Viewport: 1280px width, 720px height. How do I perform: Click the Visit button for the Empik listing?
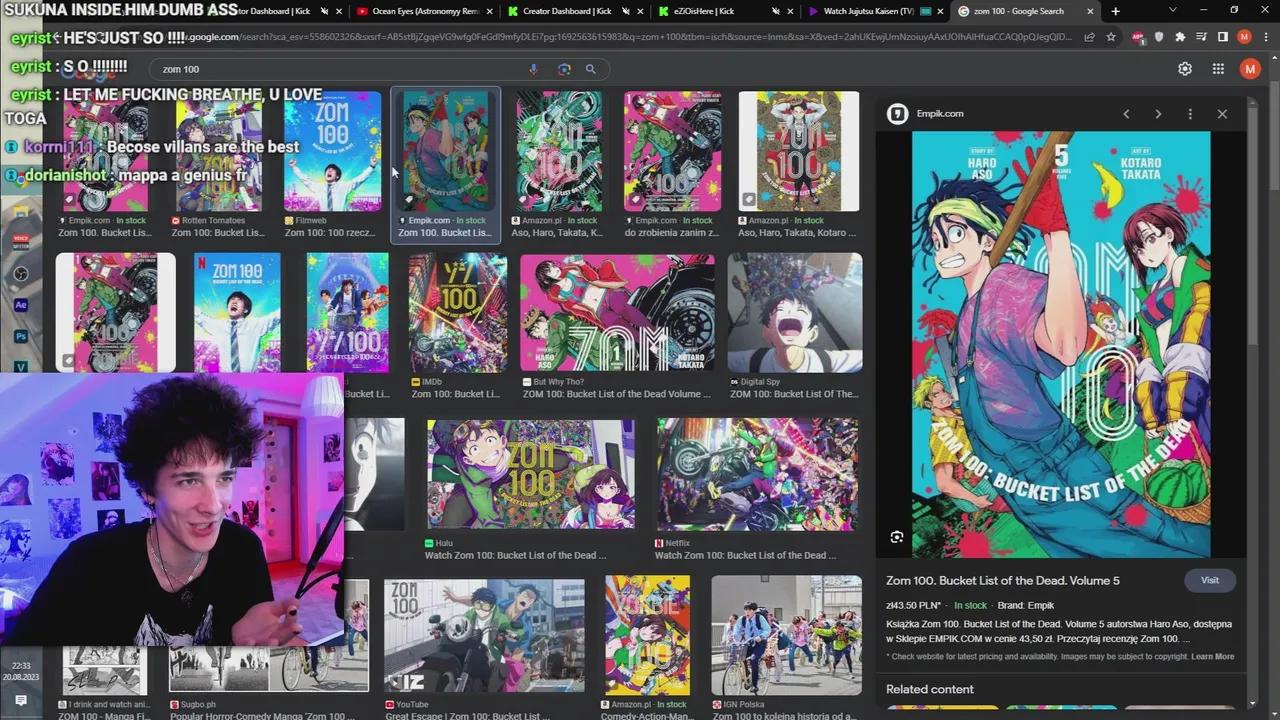1210,580
